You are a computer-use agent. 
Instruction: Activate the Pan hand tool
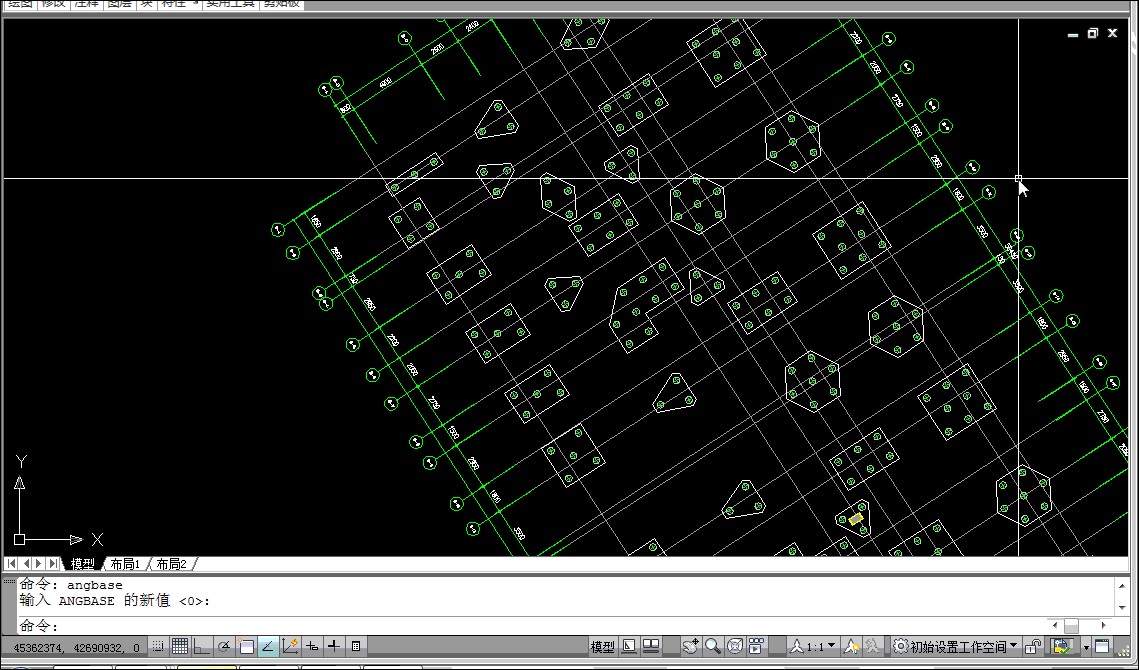[691, 646]
